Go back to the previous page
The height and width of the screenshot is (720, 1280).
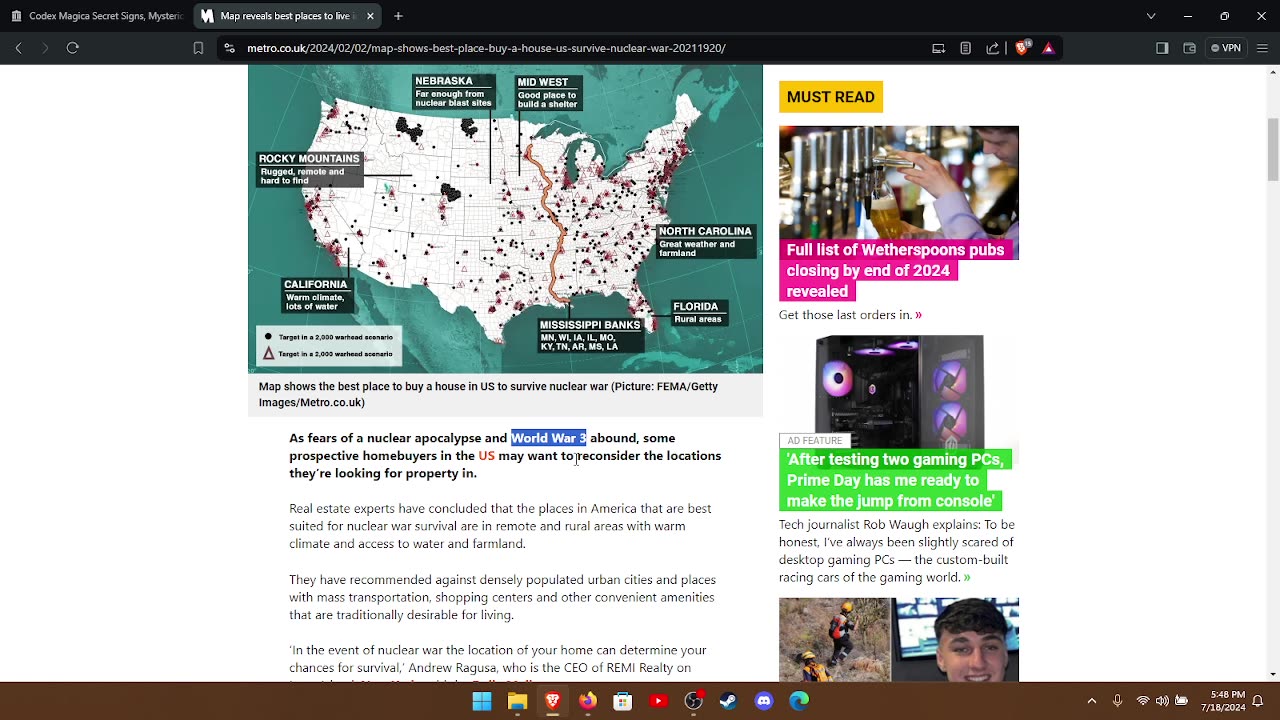18,48
